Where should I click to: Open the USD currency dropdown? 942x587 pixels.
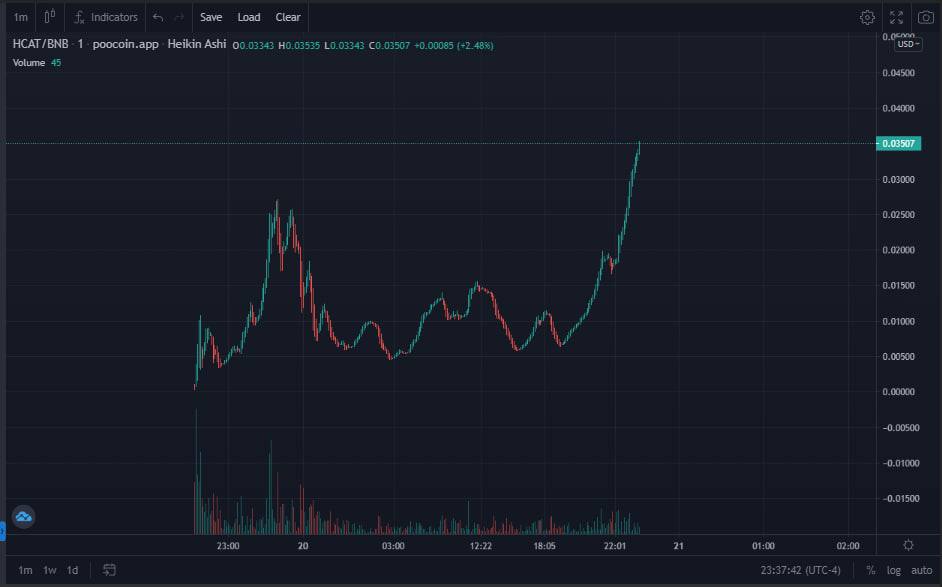click(x=908, y=44)
